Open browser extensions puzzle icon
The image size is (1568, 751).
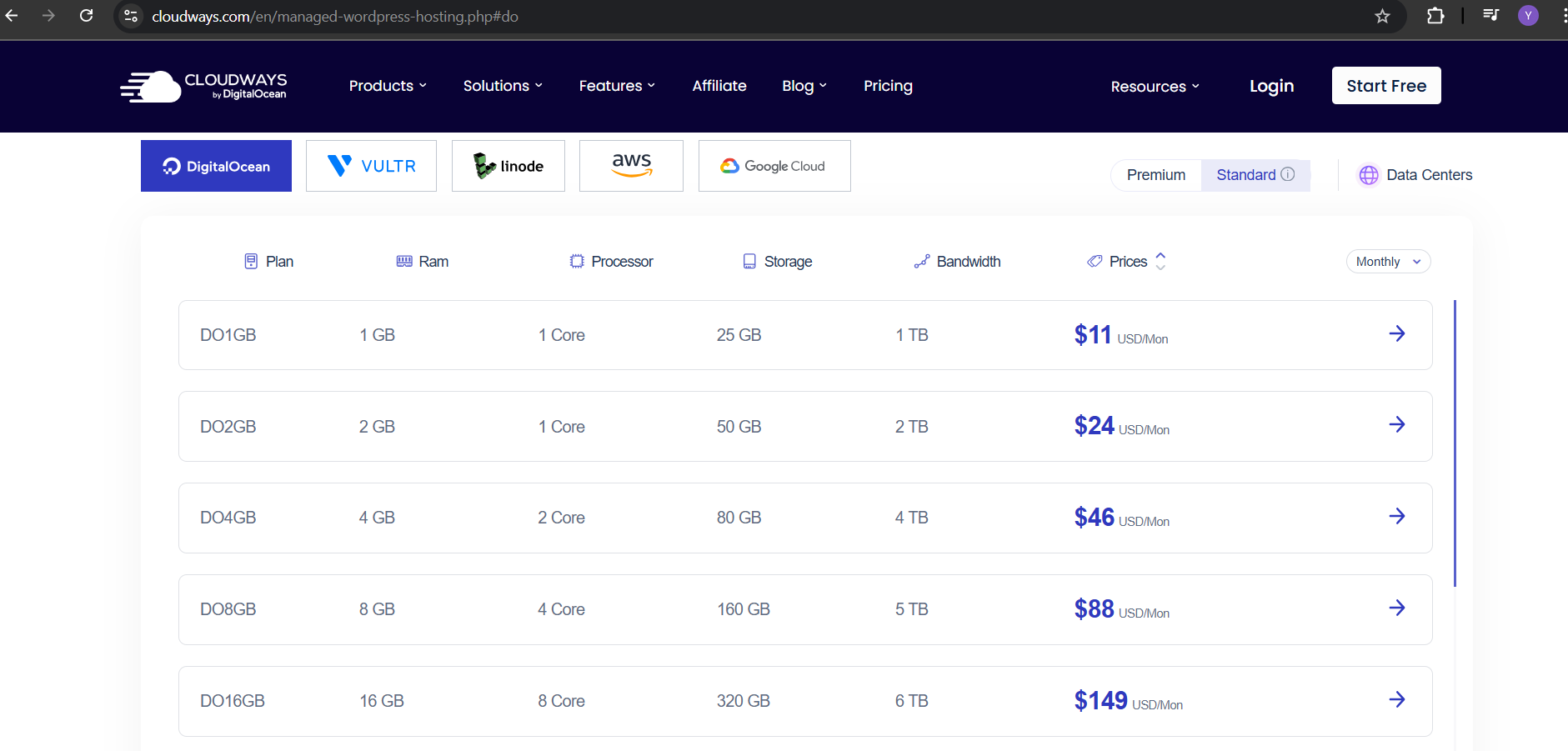coord(1435,16)
